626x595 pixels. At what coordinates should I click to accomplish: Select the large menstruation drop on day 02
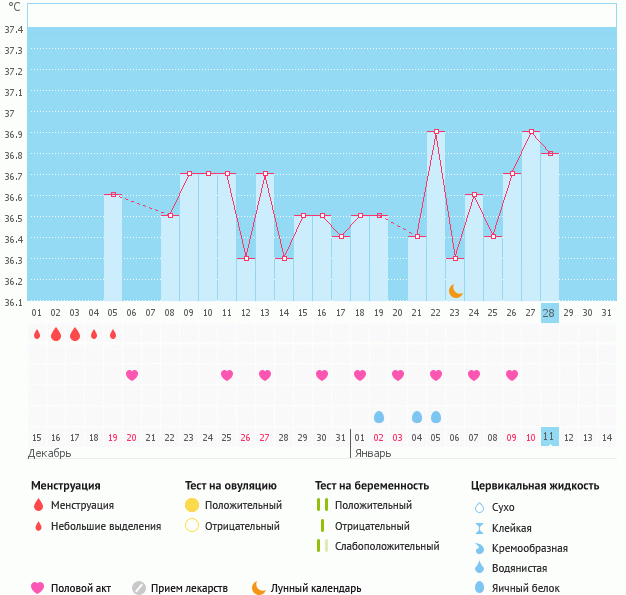[x=56, y=334]
